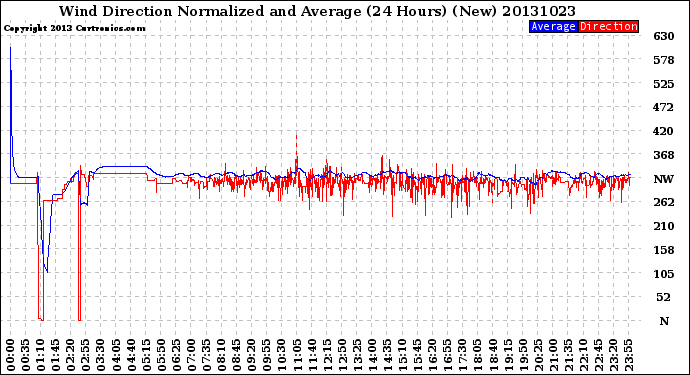
Task: Click the 21:35 time axis label
Action: point(568,355)
